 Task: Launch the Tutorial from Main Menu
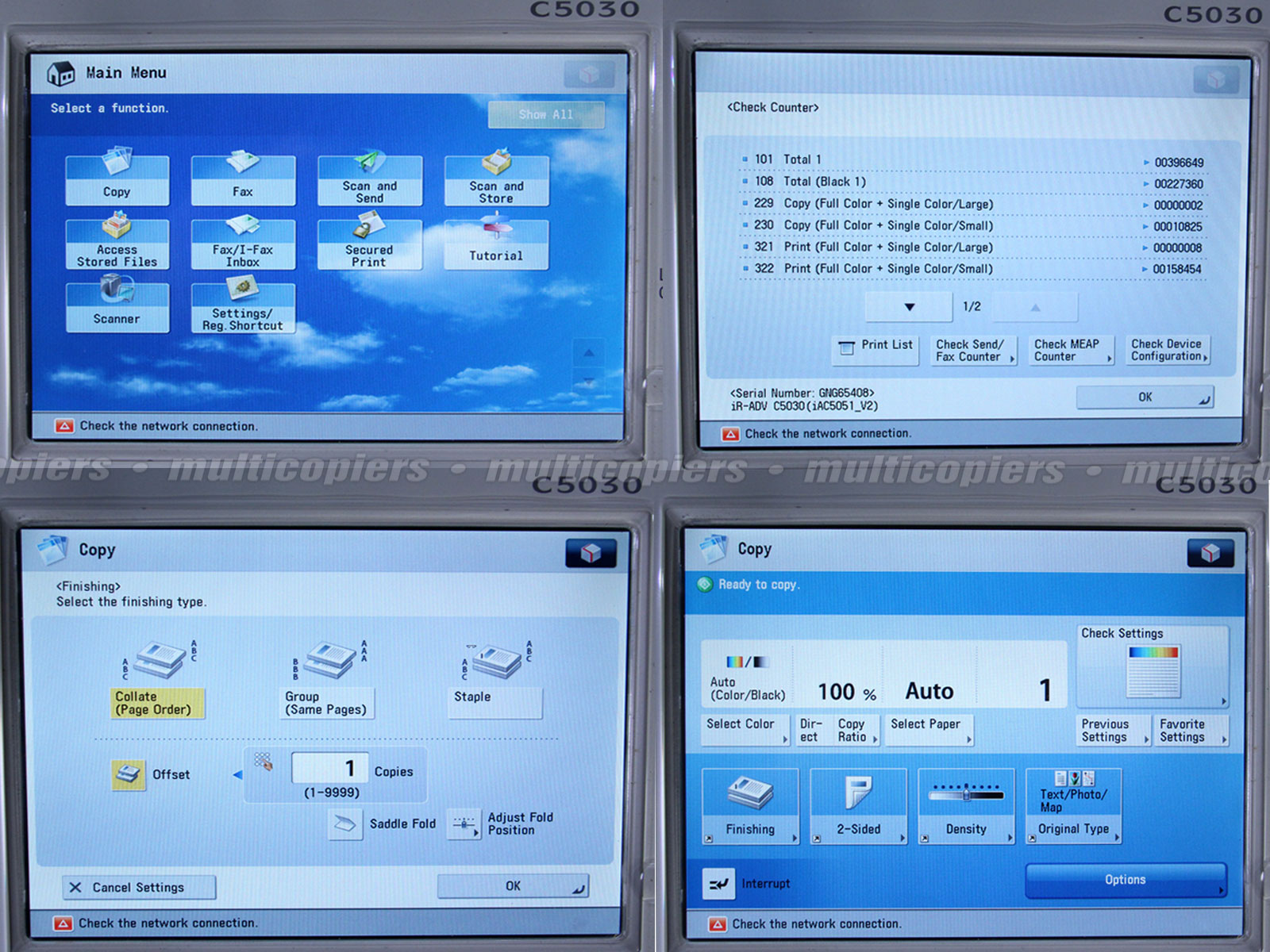click(496, 244)
